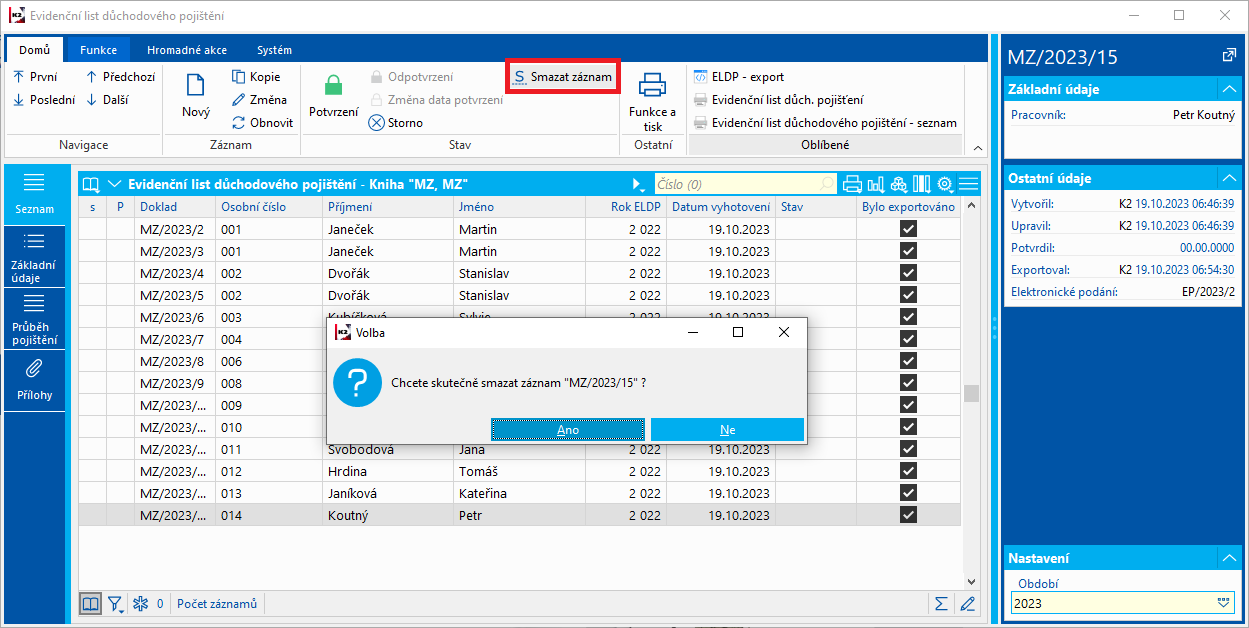
Task: Toggle Bylo exportováno for MZ/2023/5 row
Action: point(908,295)
